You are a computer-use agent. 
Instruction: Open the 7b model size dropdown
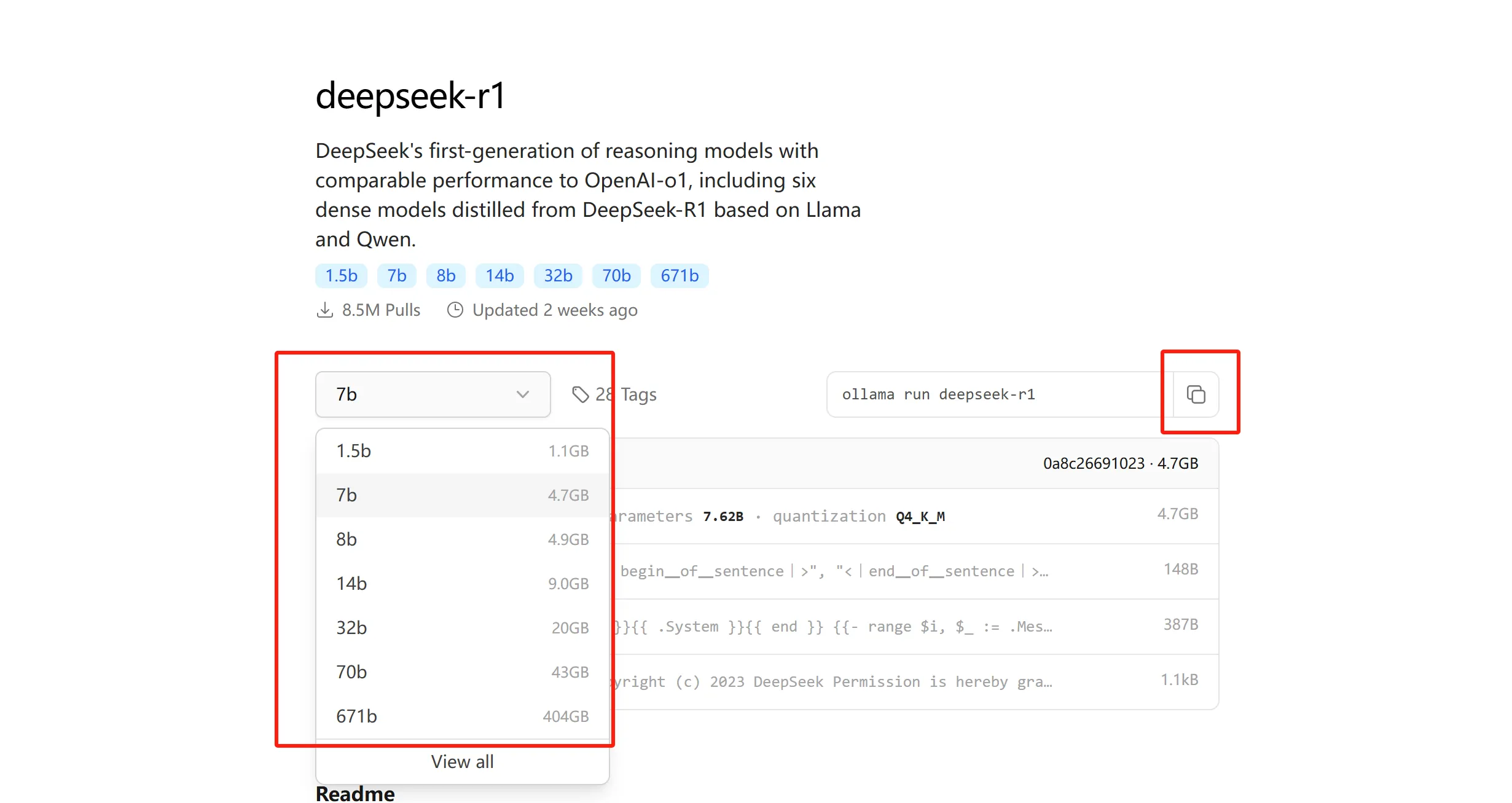(433, 394)
